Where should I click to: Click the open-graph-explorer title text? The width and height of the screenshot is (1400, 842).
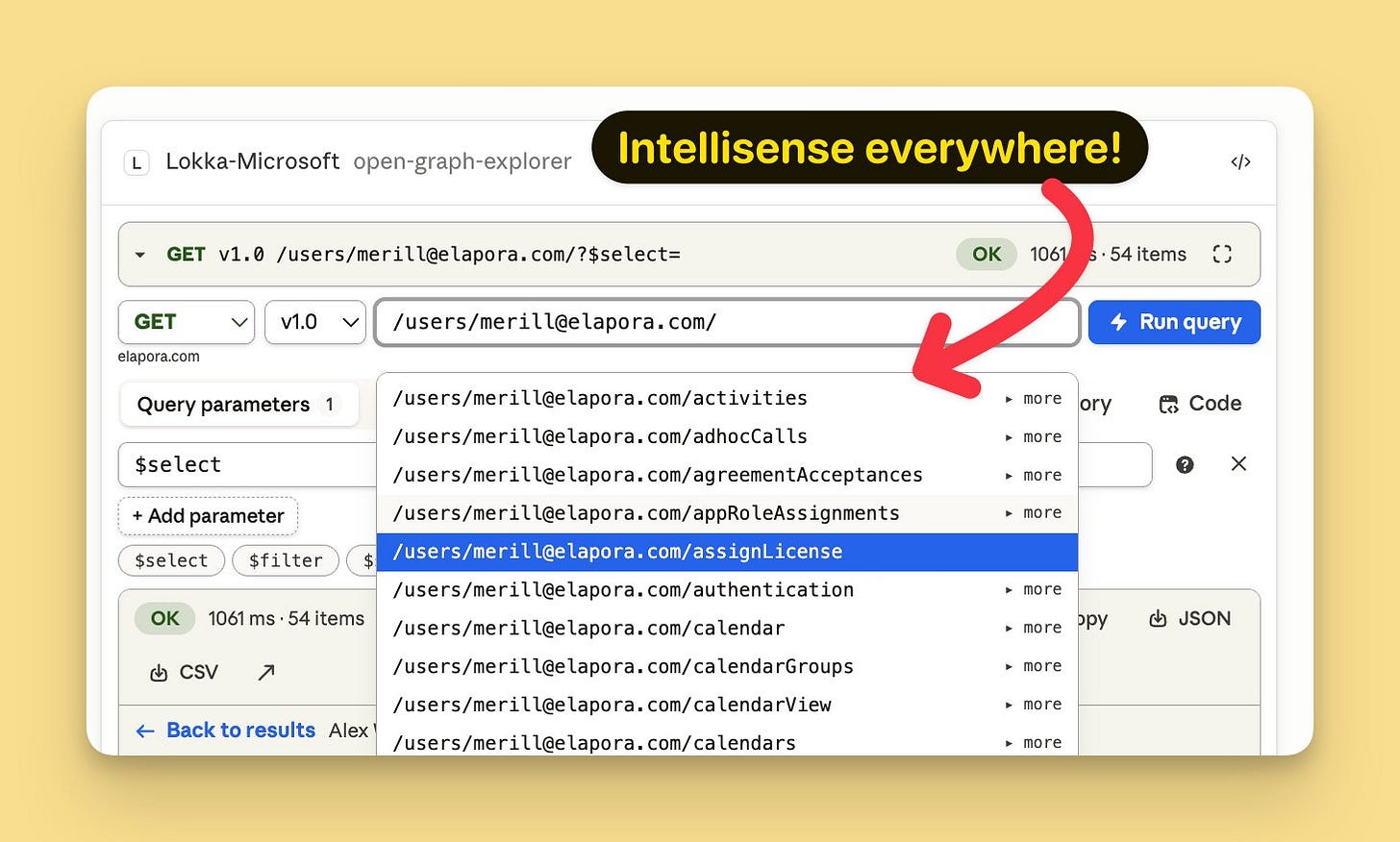(462, 161)
